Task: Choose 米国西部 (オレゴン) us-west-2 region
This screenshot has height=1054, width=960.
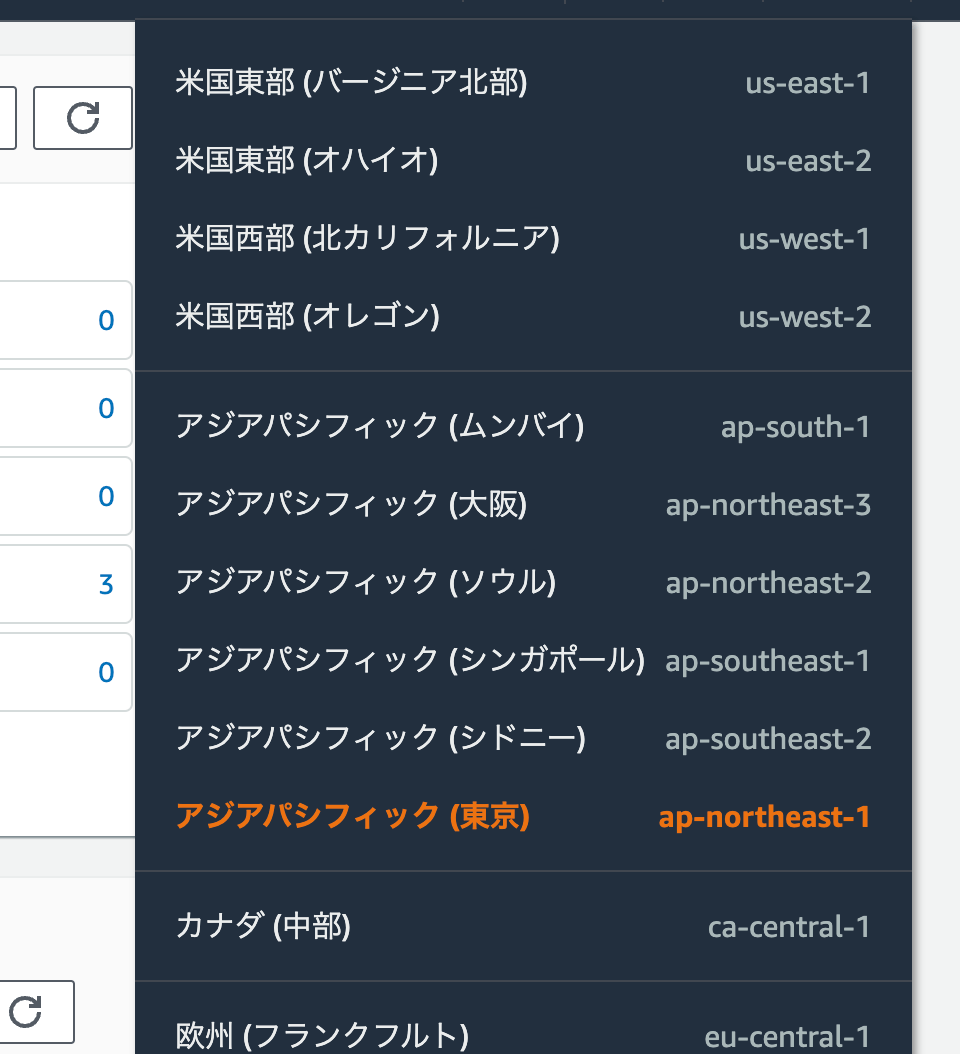Action: click(x=523, y=317)
